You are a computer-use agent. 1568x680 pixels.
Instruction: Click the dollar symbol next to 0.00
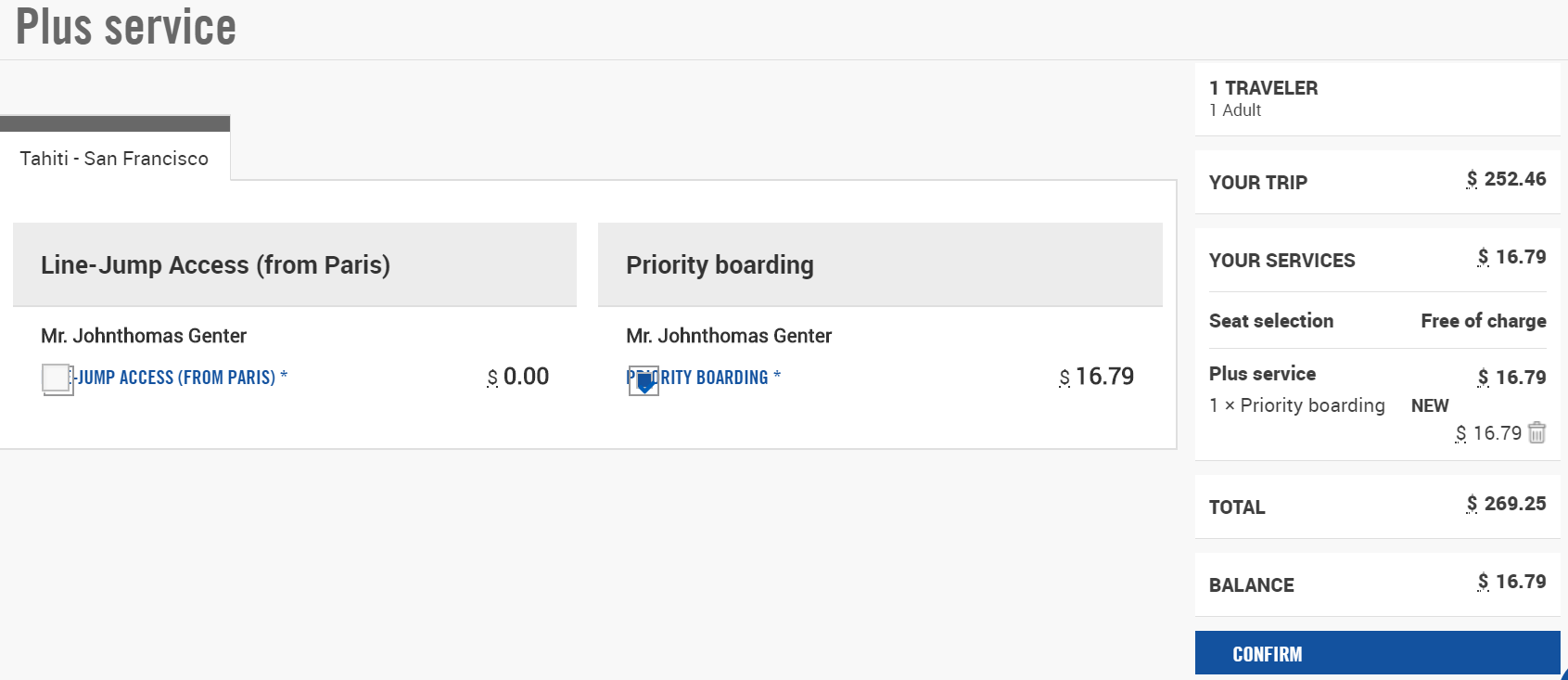click(492, 378)
